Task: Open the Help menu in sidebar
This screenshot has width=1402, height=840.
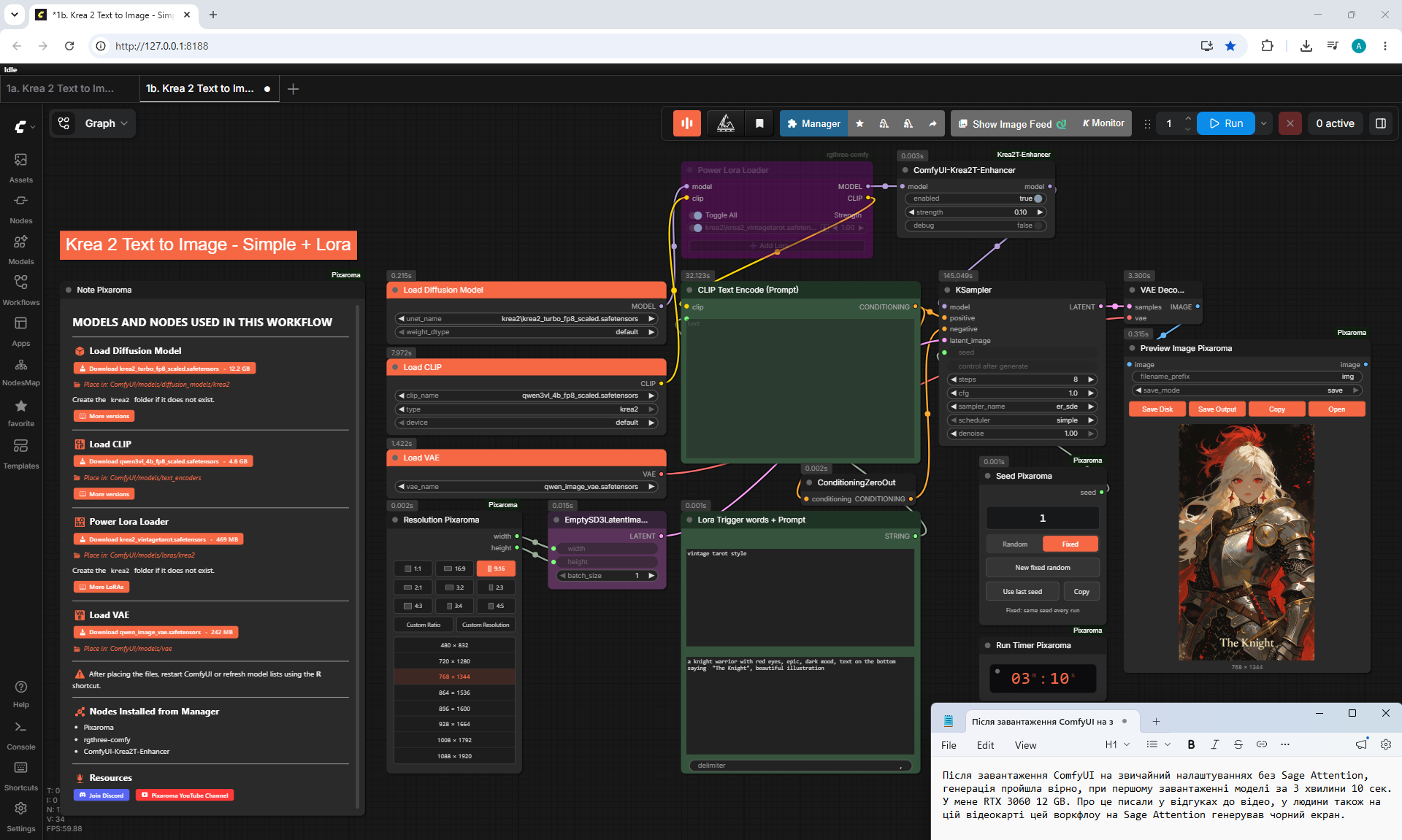Action: click(x=20, y=694)
